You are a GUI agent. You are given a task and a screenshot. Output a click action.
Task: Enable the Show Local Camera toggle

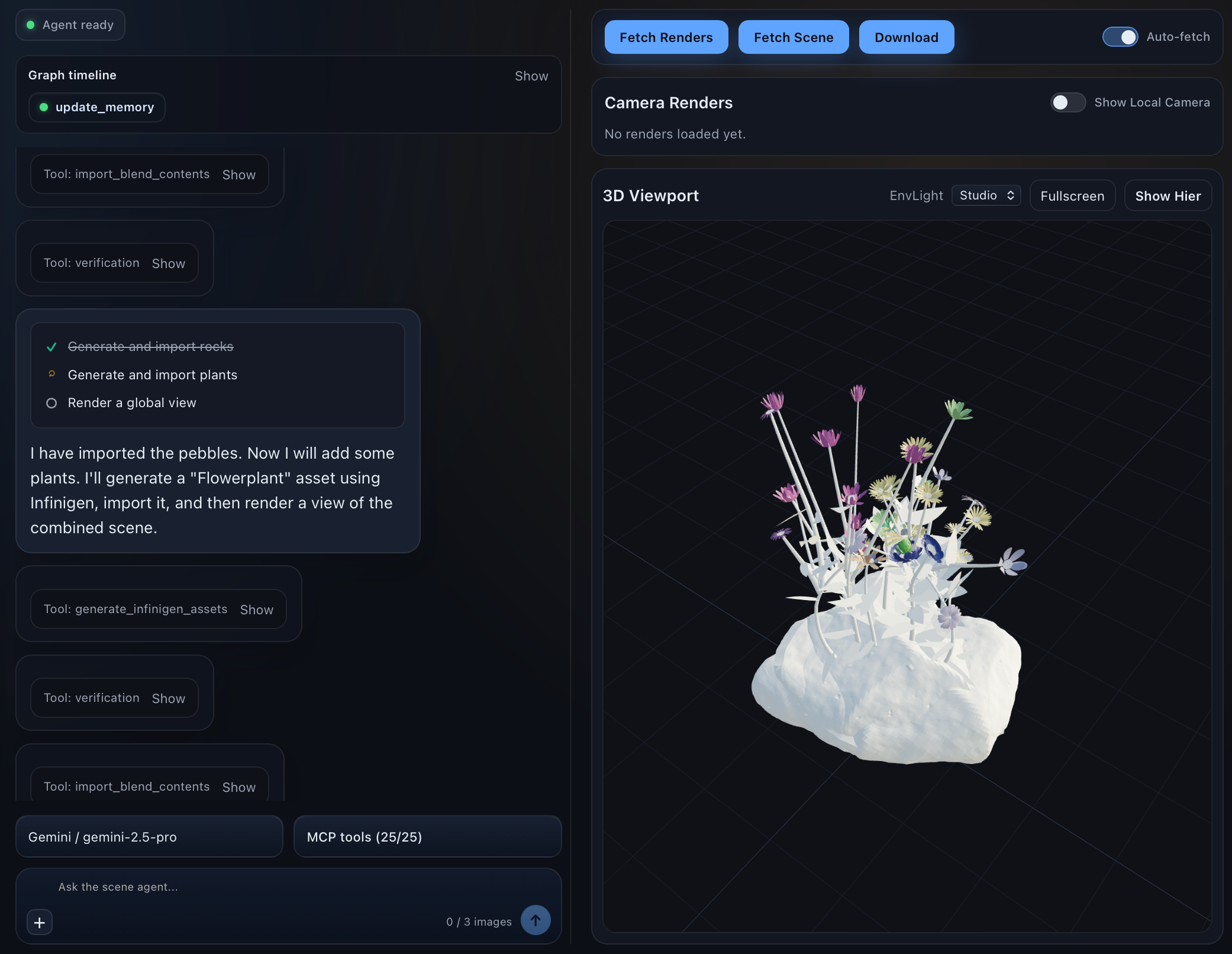pyautogui.click(x=1067, y=102)
